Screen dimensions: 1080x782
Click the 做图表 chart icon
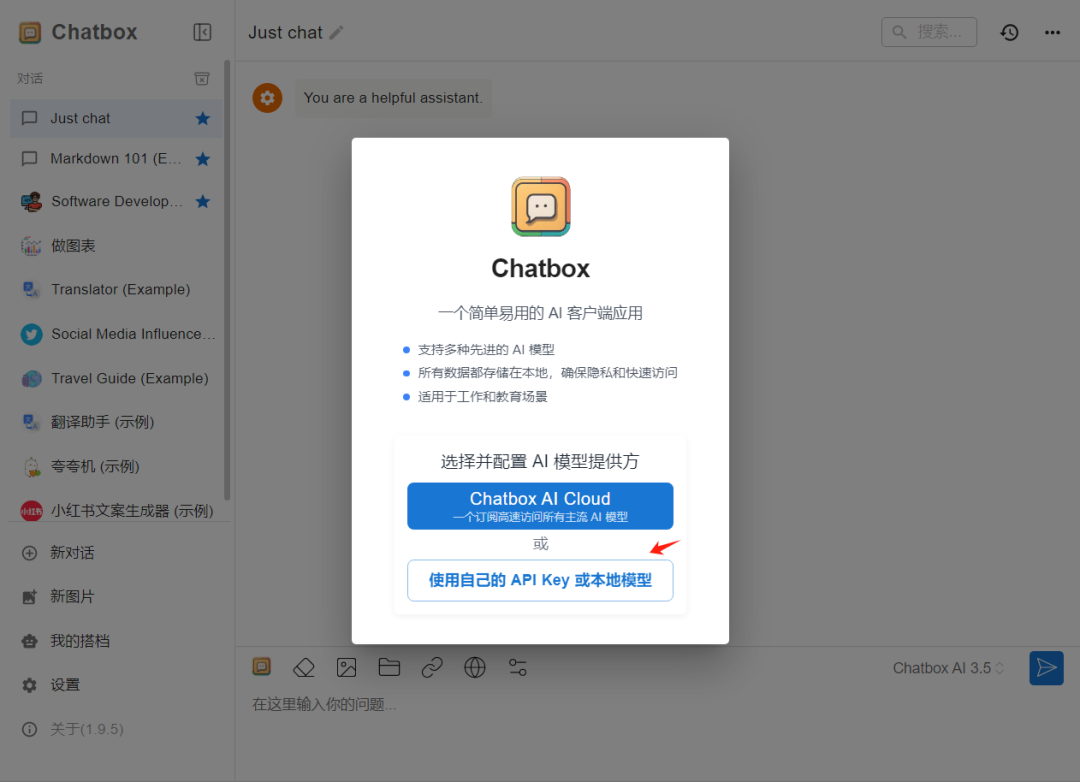click(31, 246)
